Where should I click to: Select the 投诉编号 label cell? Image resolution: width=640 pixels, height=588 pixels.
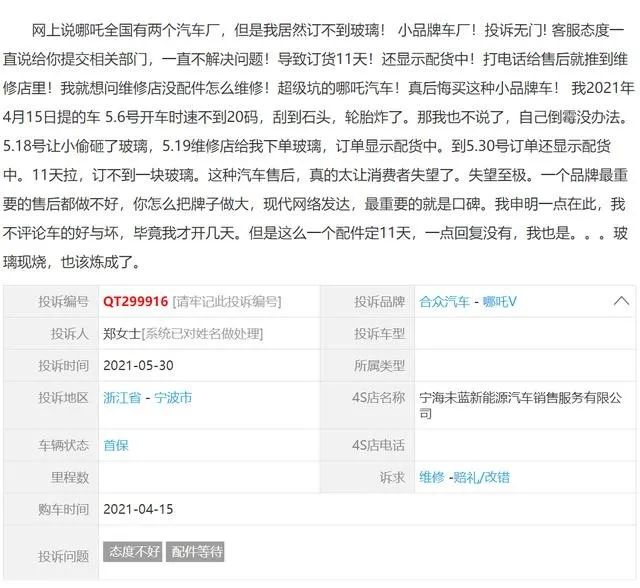click(x=51, y=302)
